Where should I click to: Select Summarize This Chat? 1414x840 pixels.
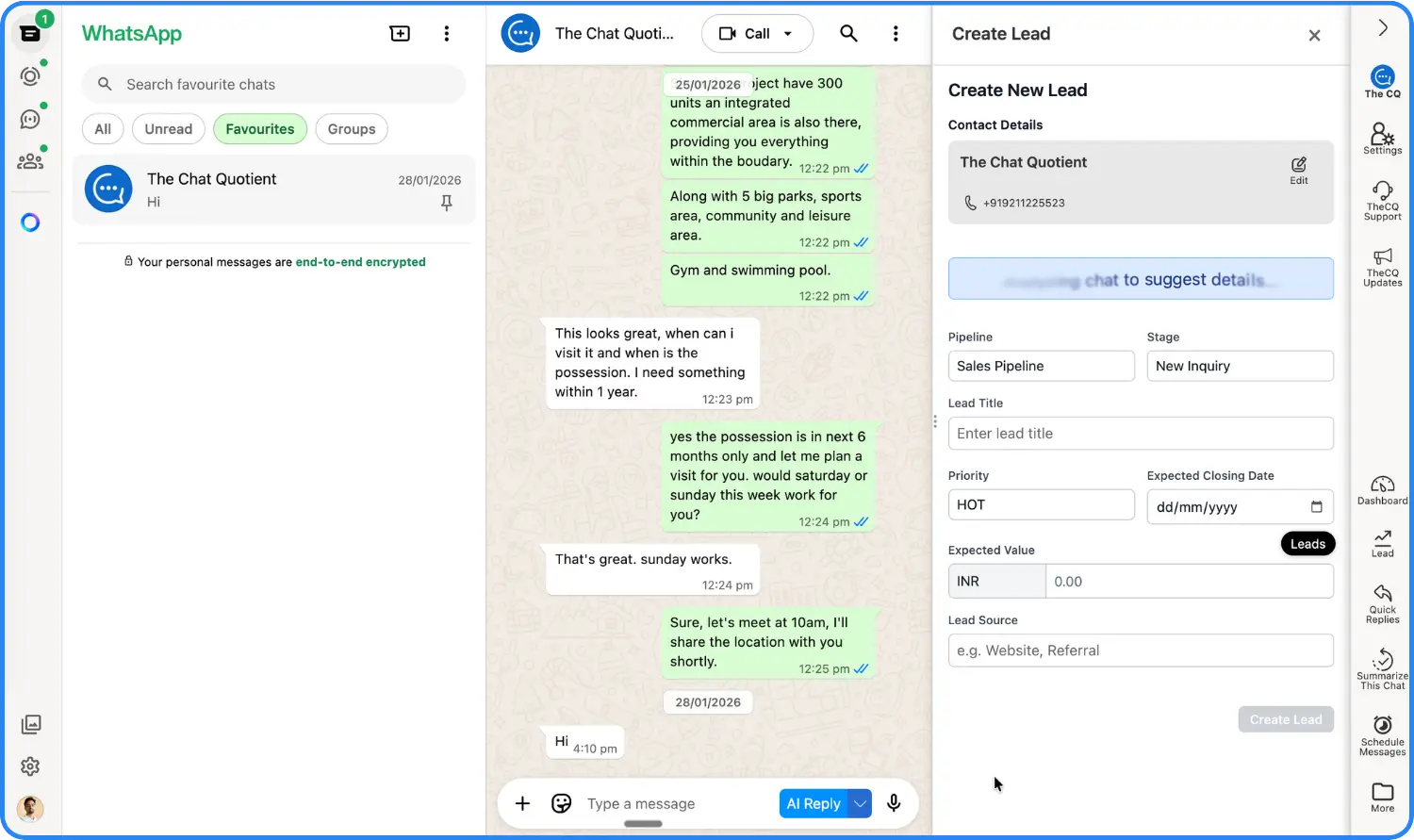point(1381,667)
